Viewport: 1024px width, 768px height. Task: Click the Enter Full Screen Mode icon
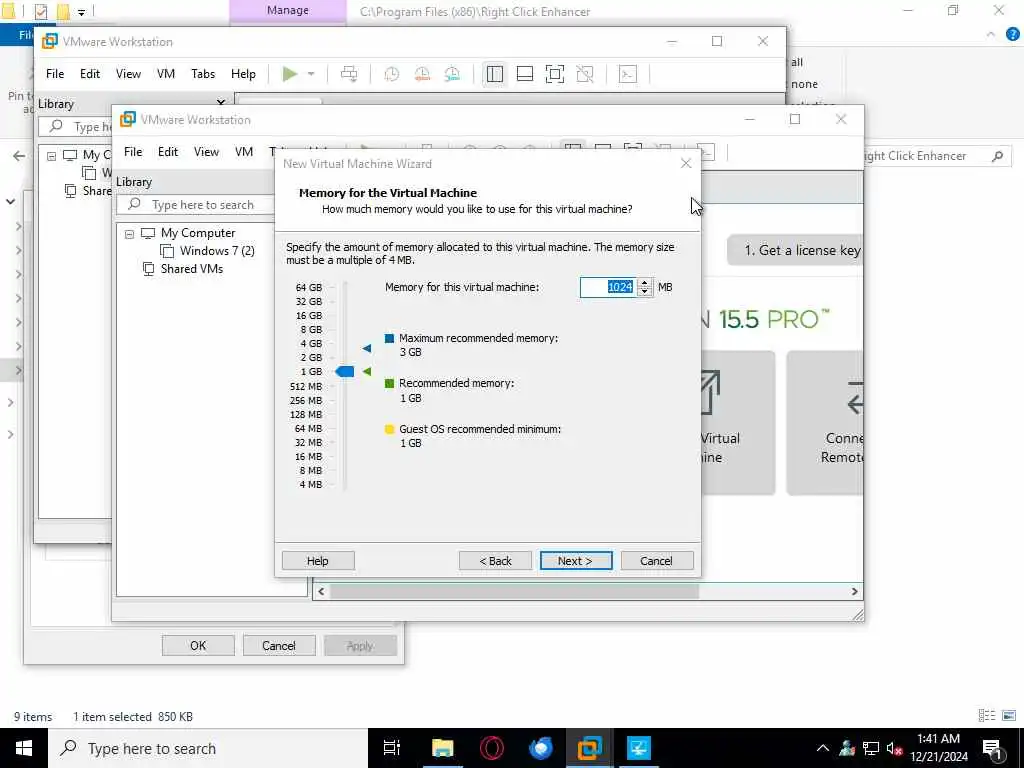554,74
